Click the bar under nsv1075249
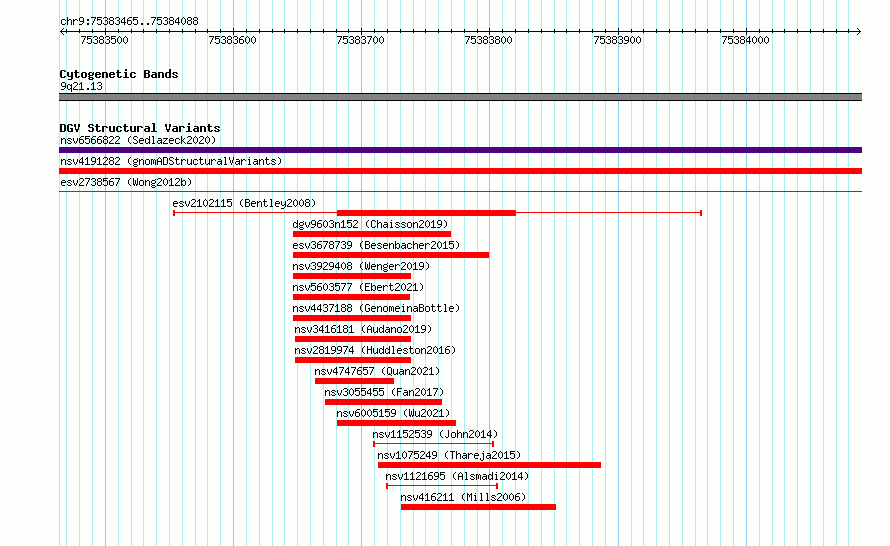This screenshot has width=890, height=546. coord(489,465)
